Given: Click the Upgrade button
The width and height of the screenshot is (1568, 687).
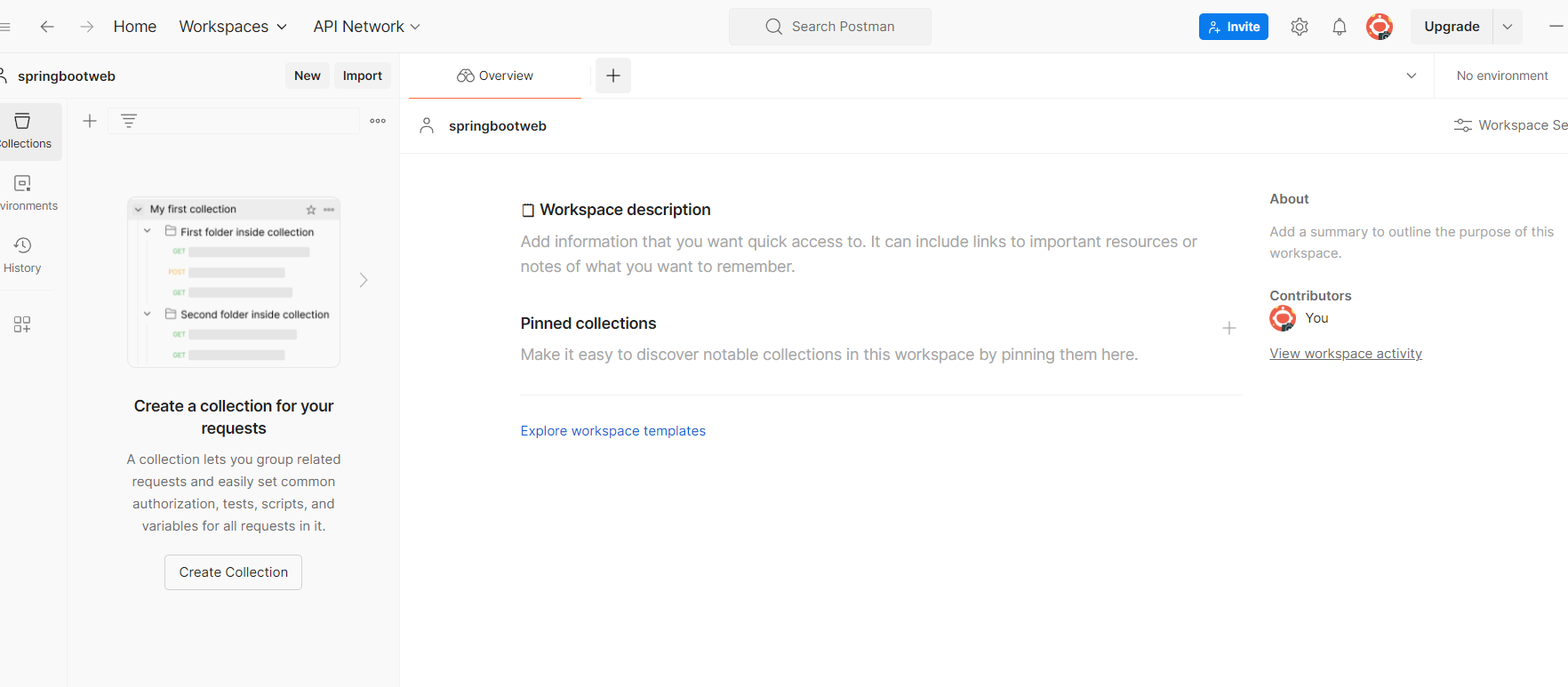Looking at the screenshot, I should (x=1452, y=27).
